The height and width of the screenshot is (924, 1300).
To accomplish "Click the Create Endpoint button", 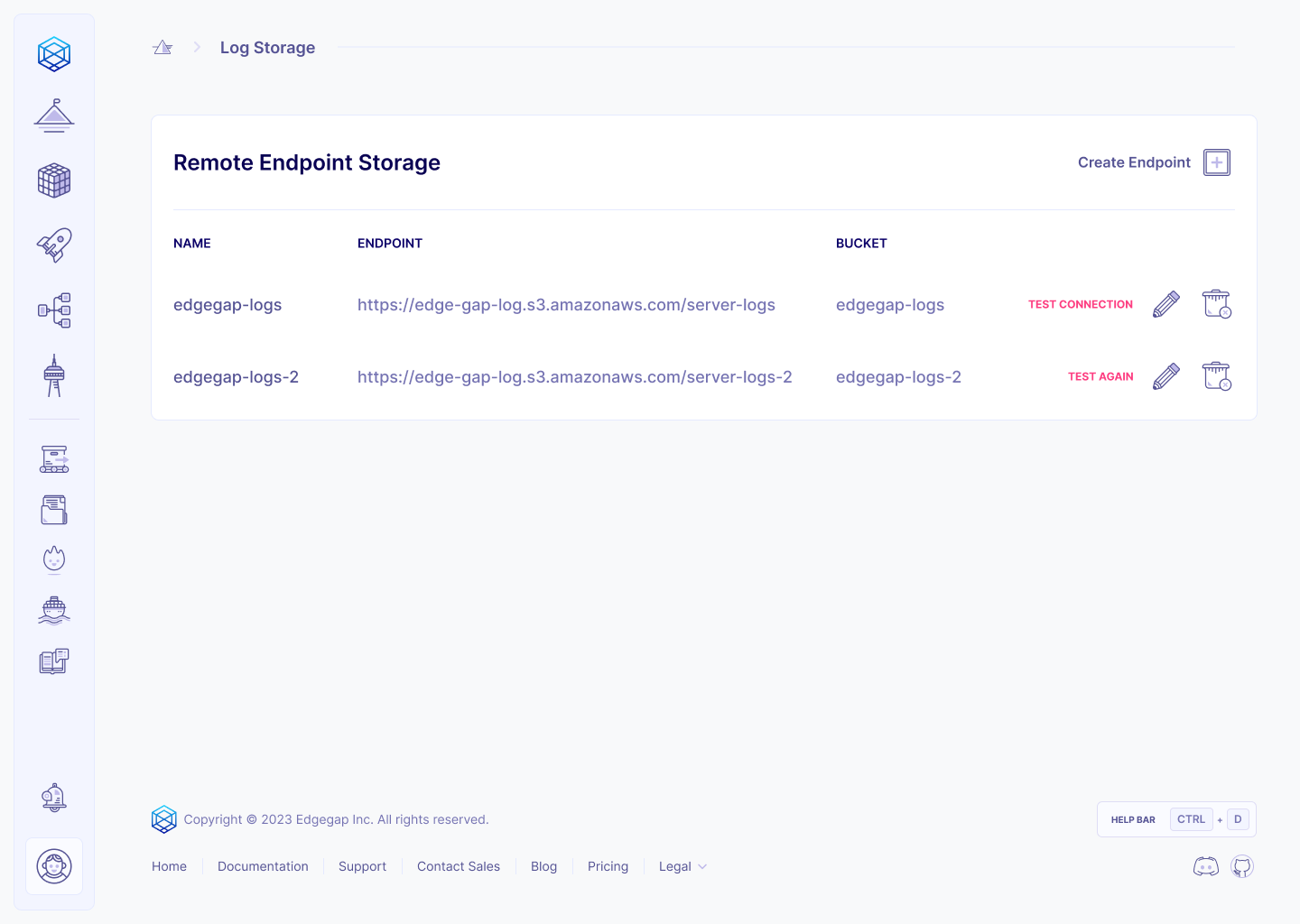I will click(x=1153, y=162).
